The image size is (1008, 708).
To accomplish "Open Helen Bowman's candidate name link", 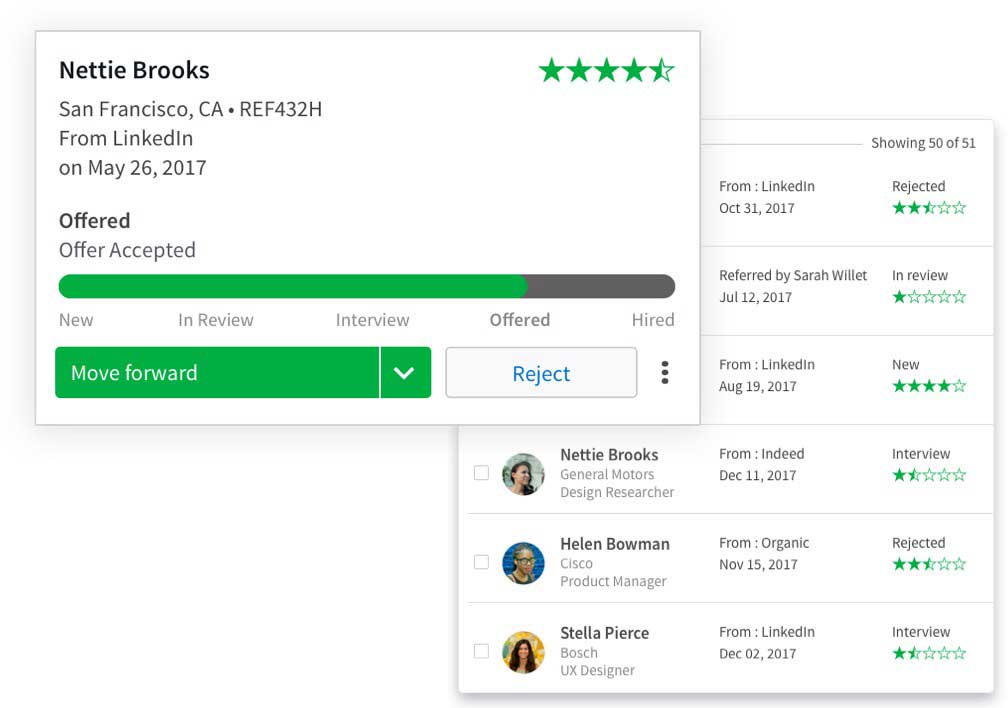I will (x=614, y=544).
